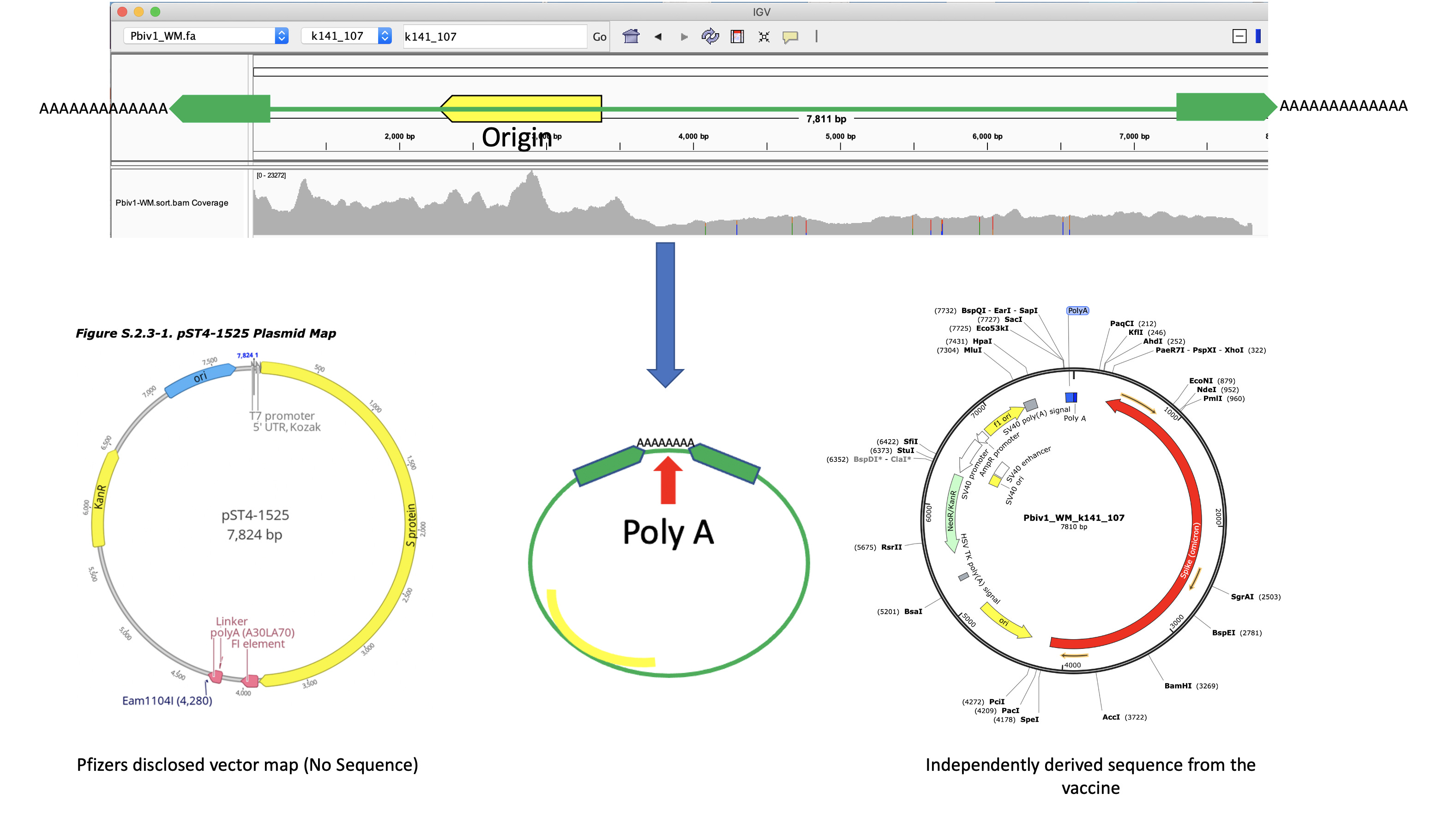Viewport: 1456px width, 835px height.
Task: Select the Pbiv1-WM.sort.bam Coverage track name
Action: pyautogui.click(x=172, y=203)
